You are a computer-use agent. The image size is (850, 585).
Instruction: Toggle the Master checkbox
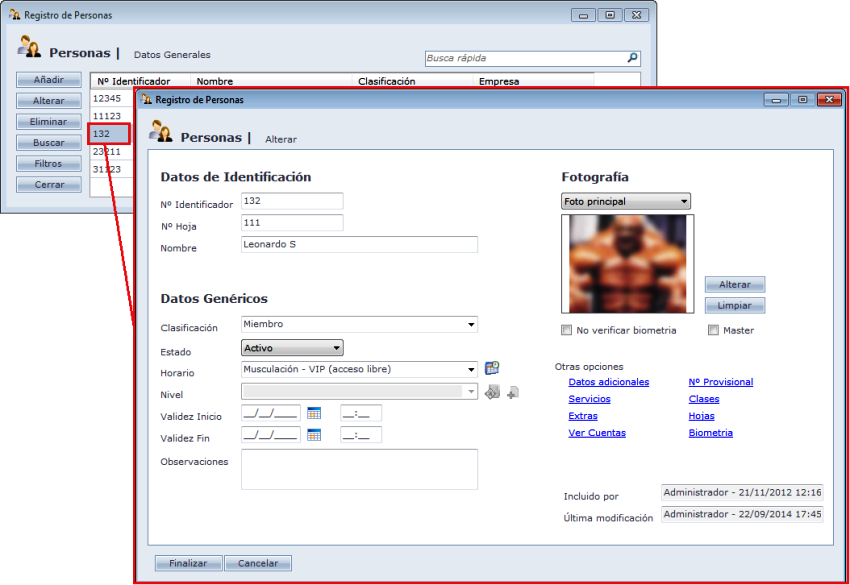(x=713, y=330)
